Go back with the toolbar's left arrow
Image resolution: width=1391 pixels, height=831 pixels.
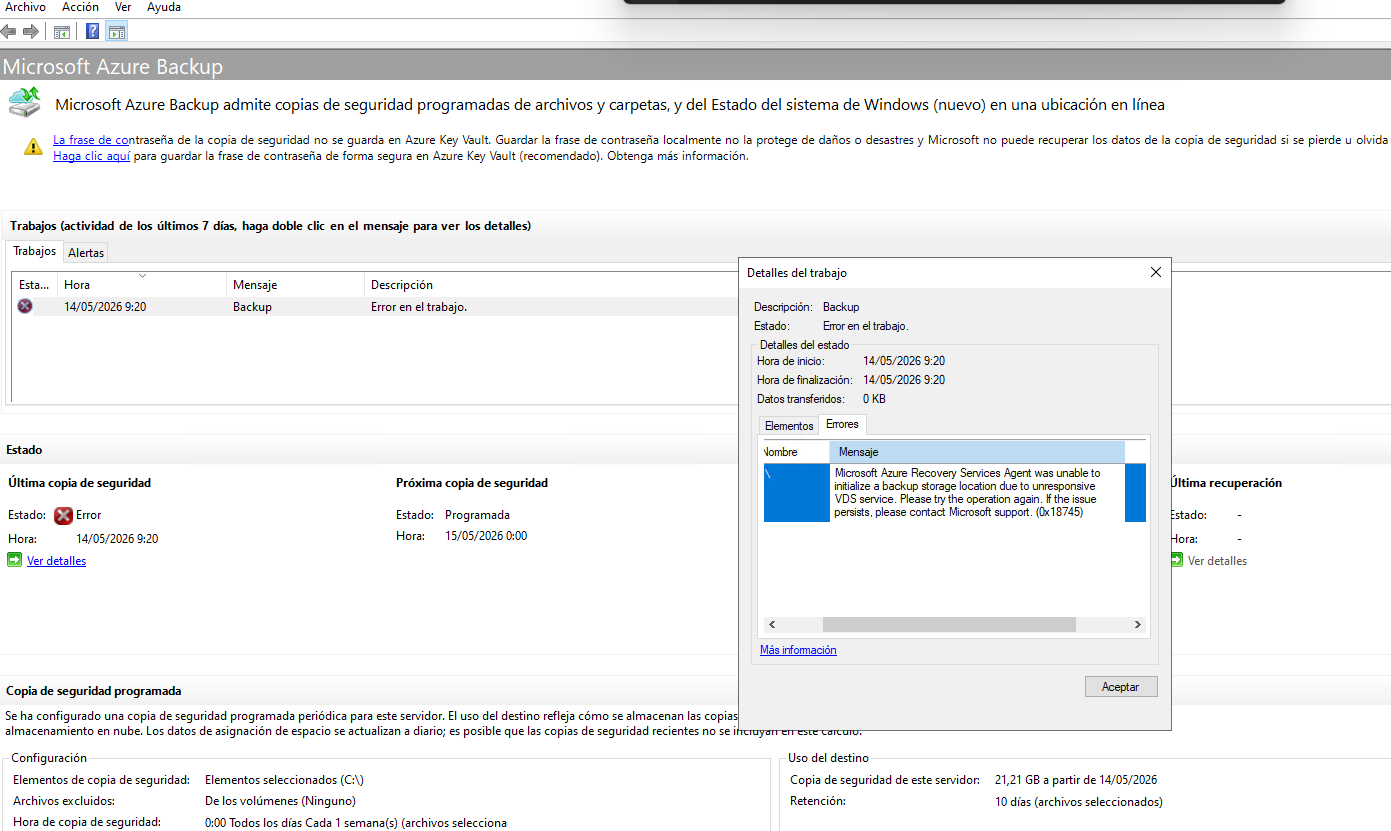click(9, 31)
